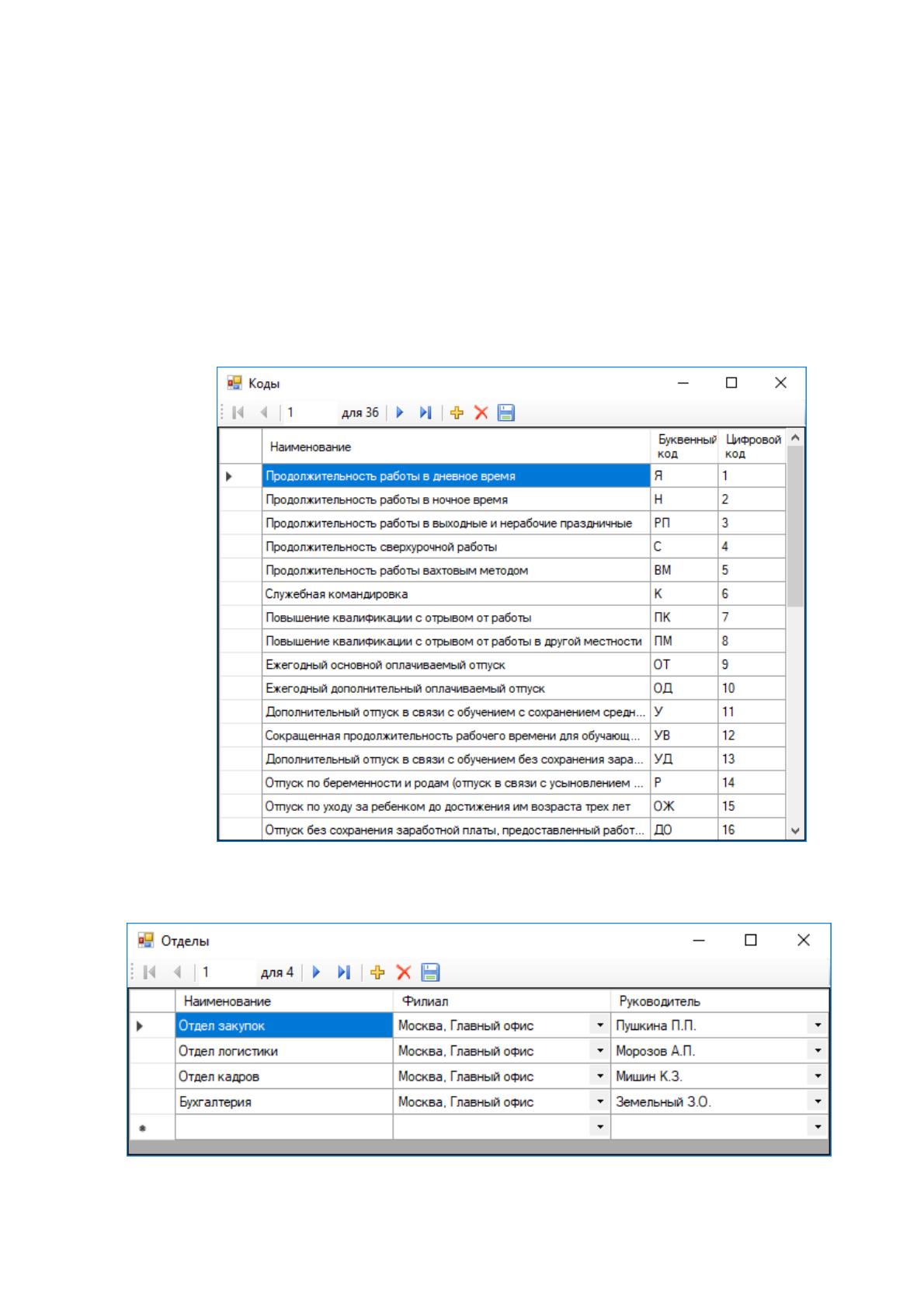The image size is (924, 1308).
Task: Select the Отдел кадров cell
Action: point(284,1077)
